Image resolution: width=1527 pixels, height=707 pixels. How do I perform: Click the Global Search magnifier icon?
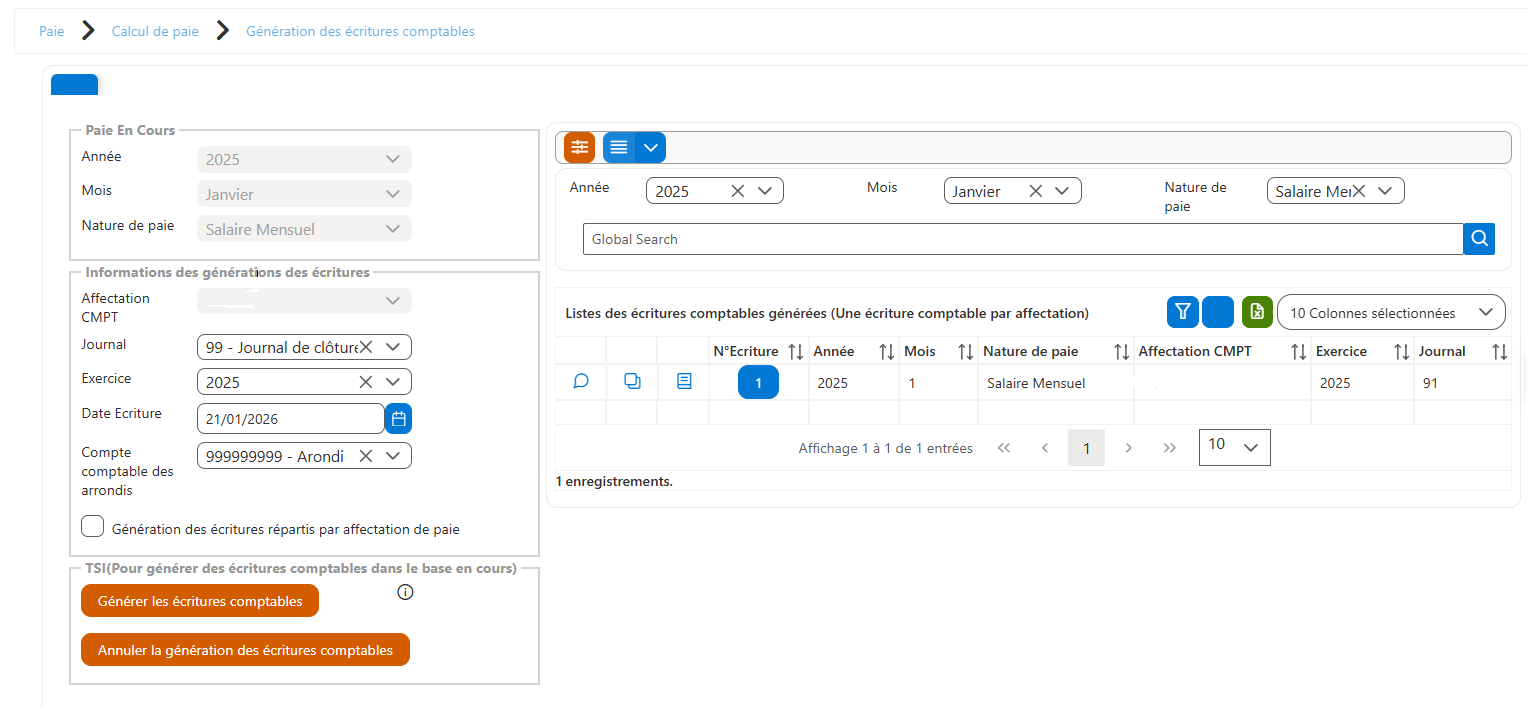point(1479,239)
